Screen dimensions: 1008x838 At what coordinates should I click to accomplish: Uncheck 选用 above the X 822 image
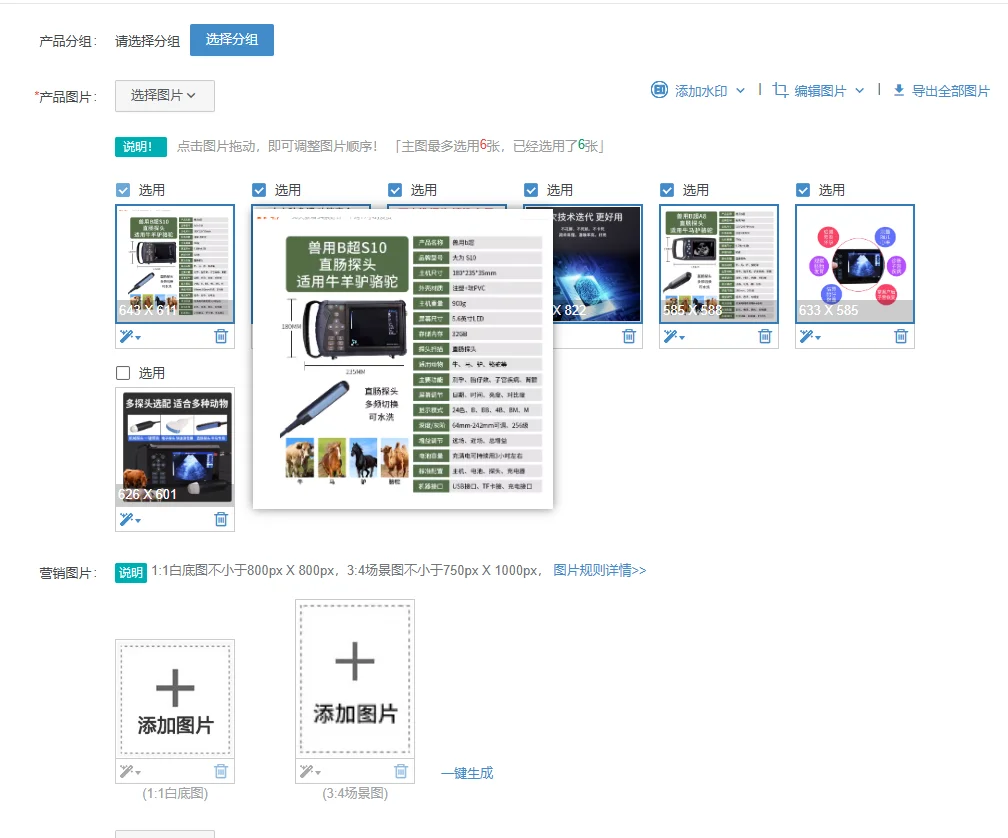coord(531,190)
